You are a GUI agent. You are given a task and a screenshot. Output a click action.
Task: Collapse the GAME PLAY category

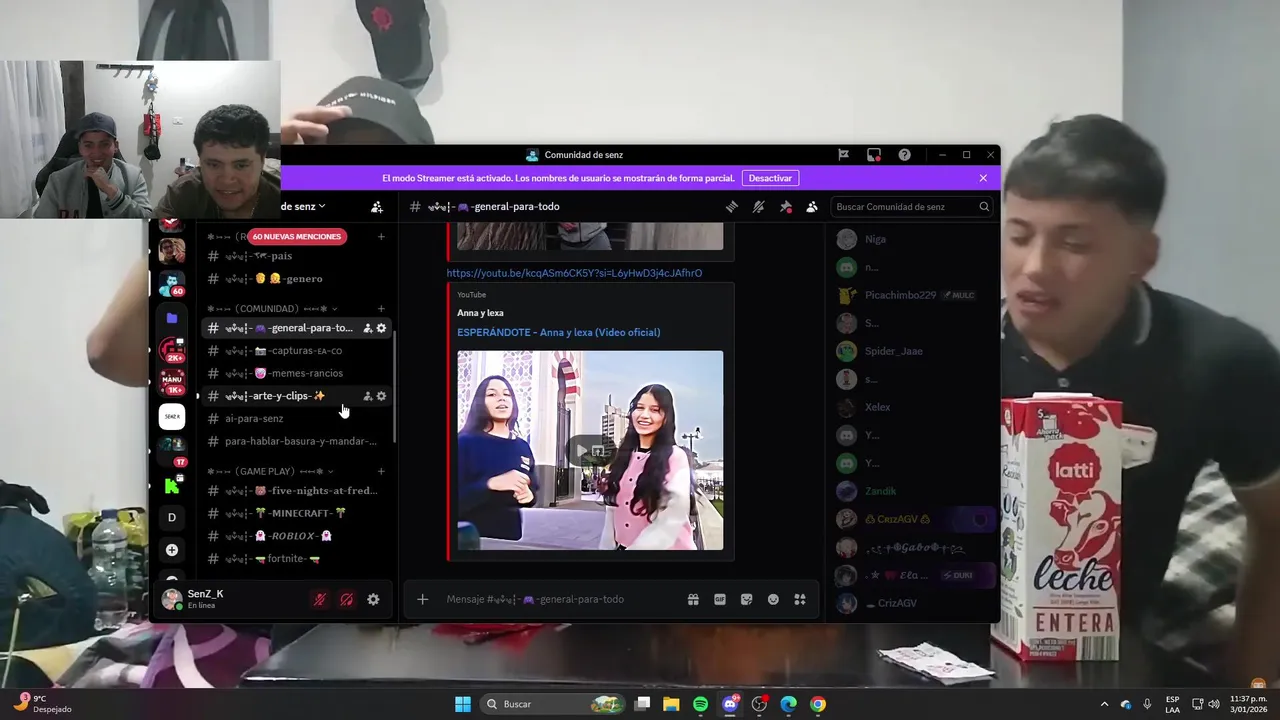pyautogui.click(x=270, y=471)
